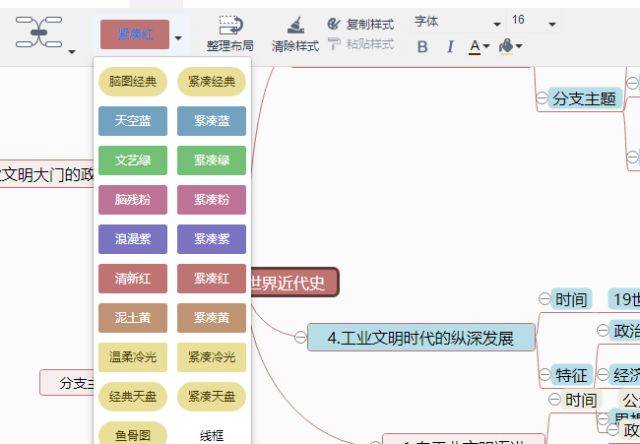Select the node with text 文明大门的政
Viewport: 640px width, 444px height.
click(47, 174)
